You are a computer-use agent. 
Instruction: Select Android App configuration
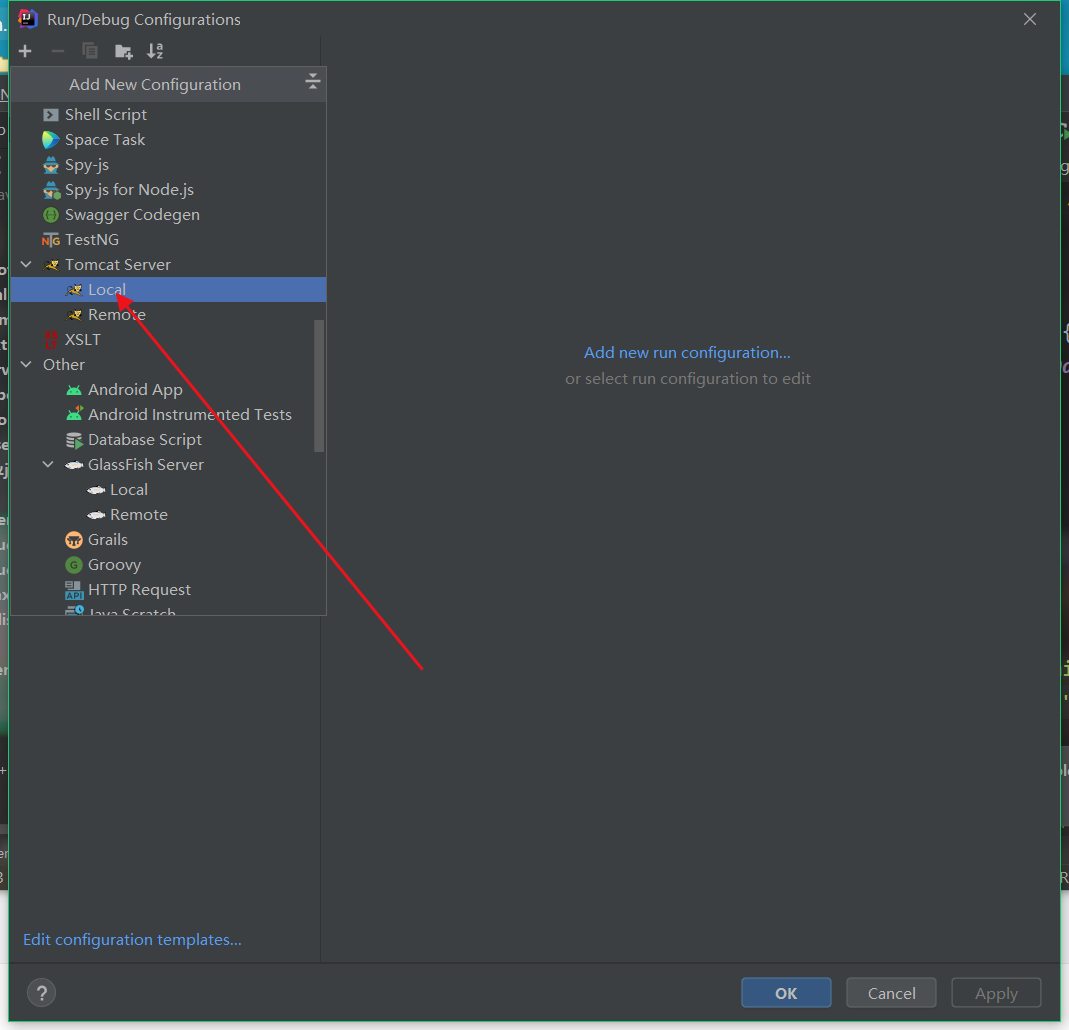(168, 390)
